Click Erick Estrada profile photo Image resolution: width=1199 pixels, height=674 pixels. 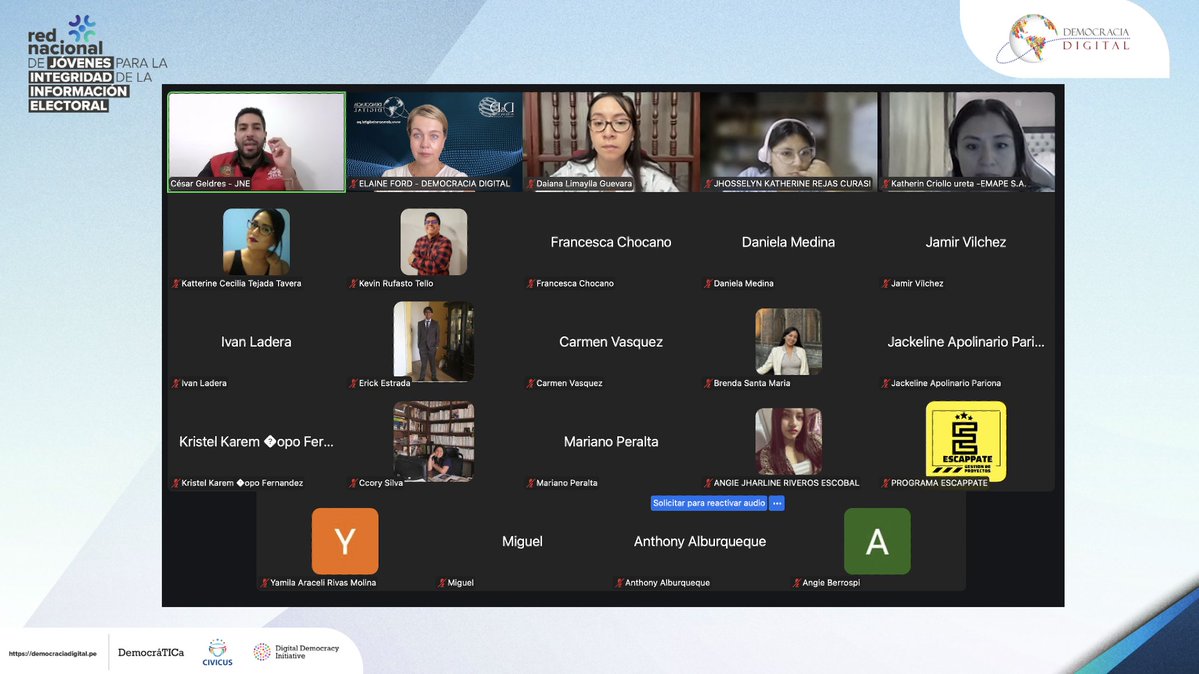(x=434, y=341)
